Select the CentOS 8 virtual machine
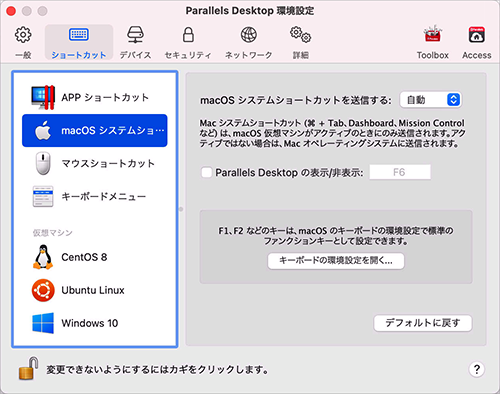Viewport: 500px width, 394px height. pyautogui.click(x=95, y=257)
